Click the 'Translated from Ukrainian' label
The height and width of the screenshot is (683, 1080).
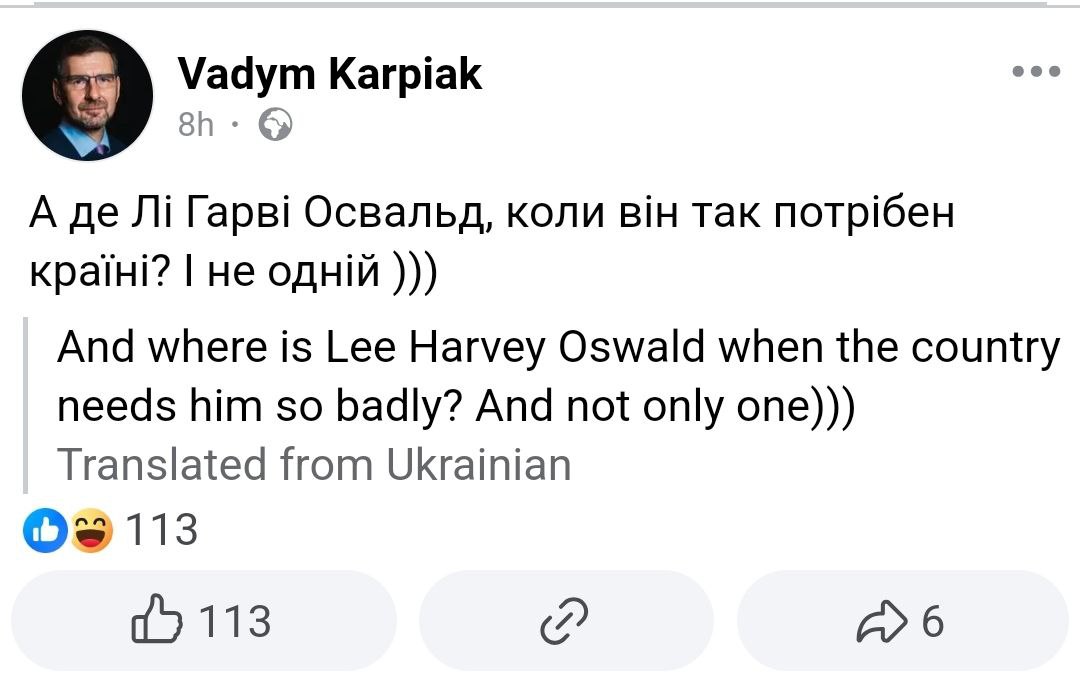click(314, 466)
